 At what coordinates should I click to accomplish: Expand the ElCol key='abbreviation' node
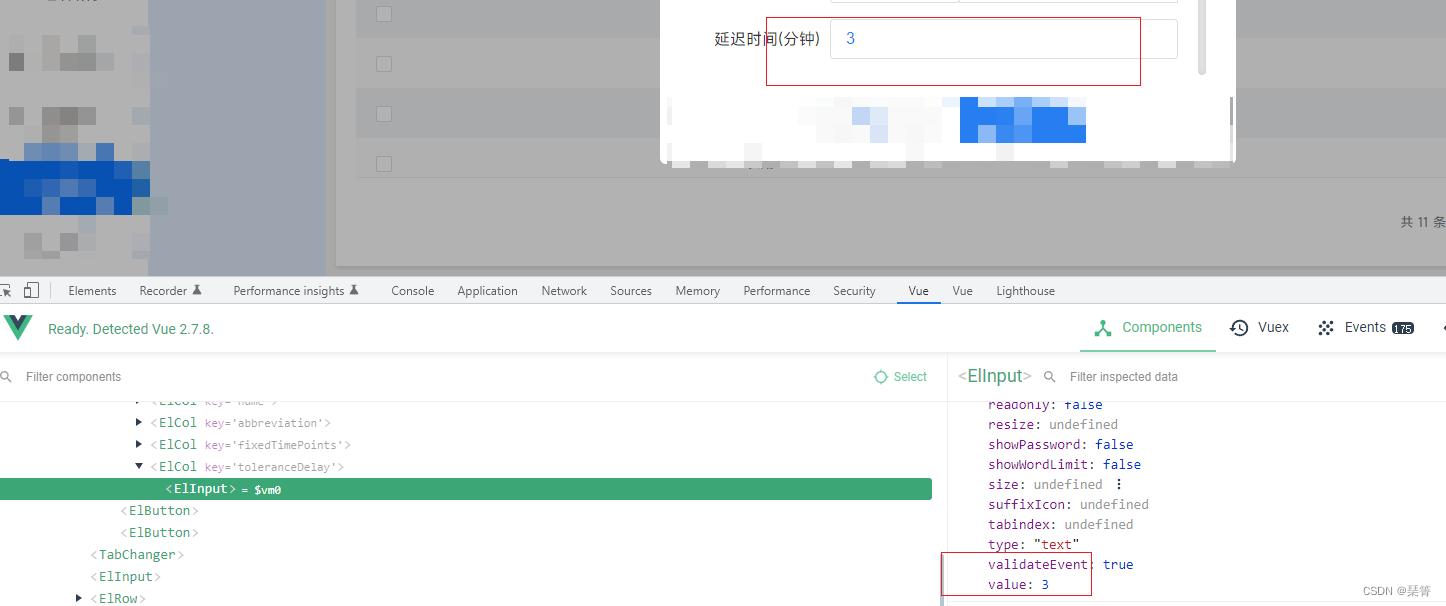click(139, 422)
